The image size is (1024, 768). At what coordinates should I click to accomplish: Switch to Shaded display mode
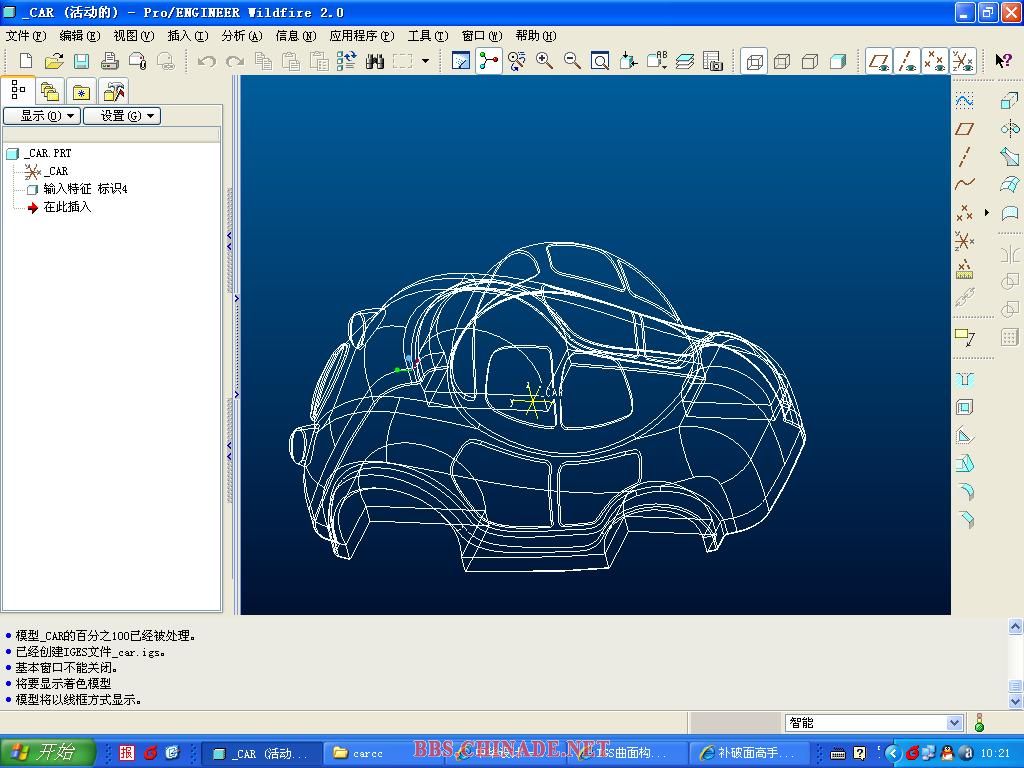click(x=838, y=62)
